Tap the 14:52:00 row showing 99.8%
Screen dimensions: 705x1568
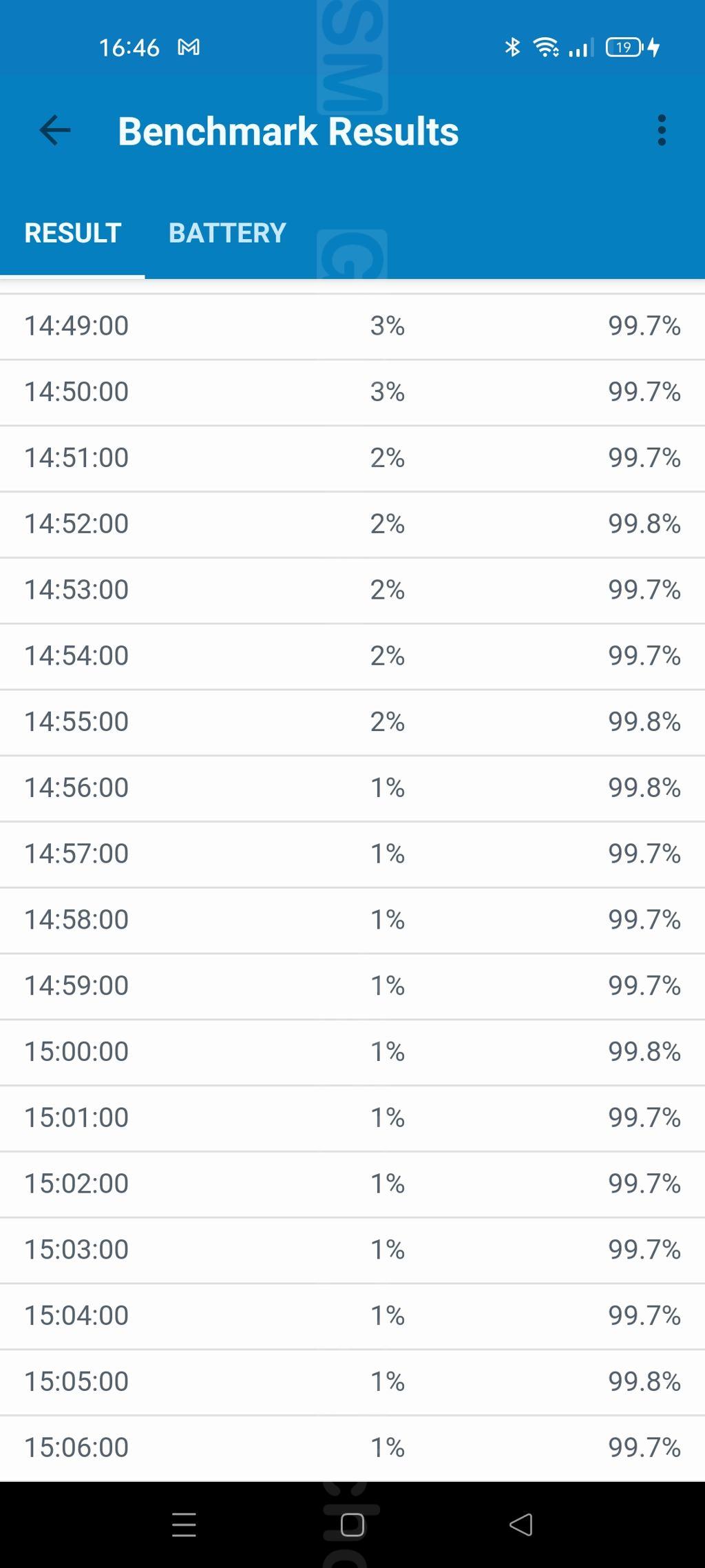[x=352, y=524]
